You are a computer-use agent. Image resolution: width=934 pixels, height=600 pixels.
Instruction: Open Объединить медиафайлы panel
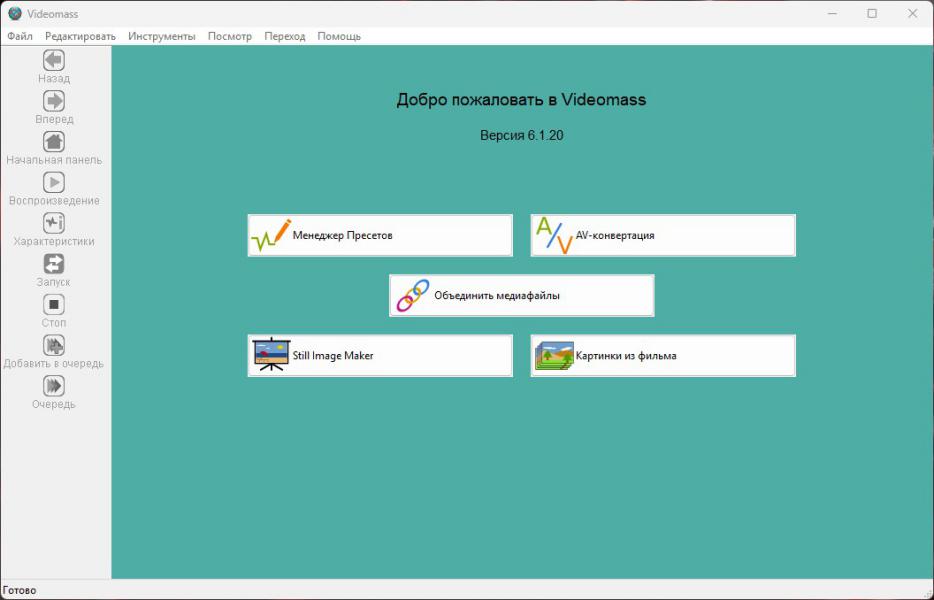click(x=522, y=296)
